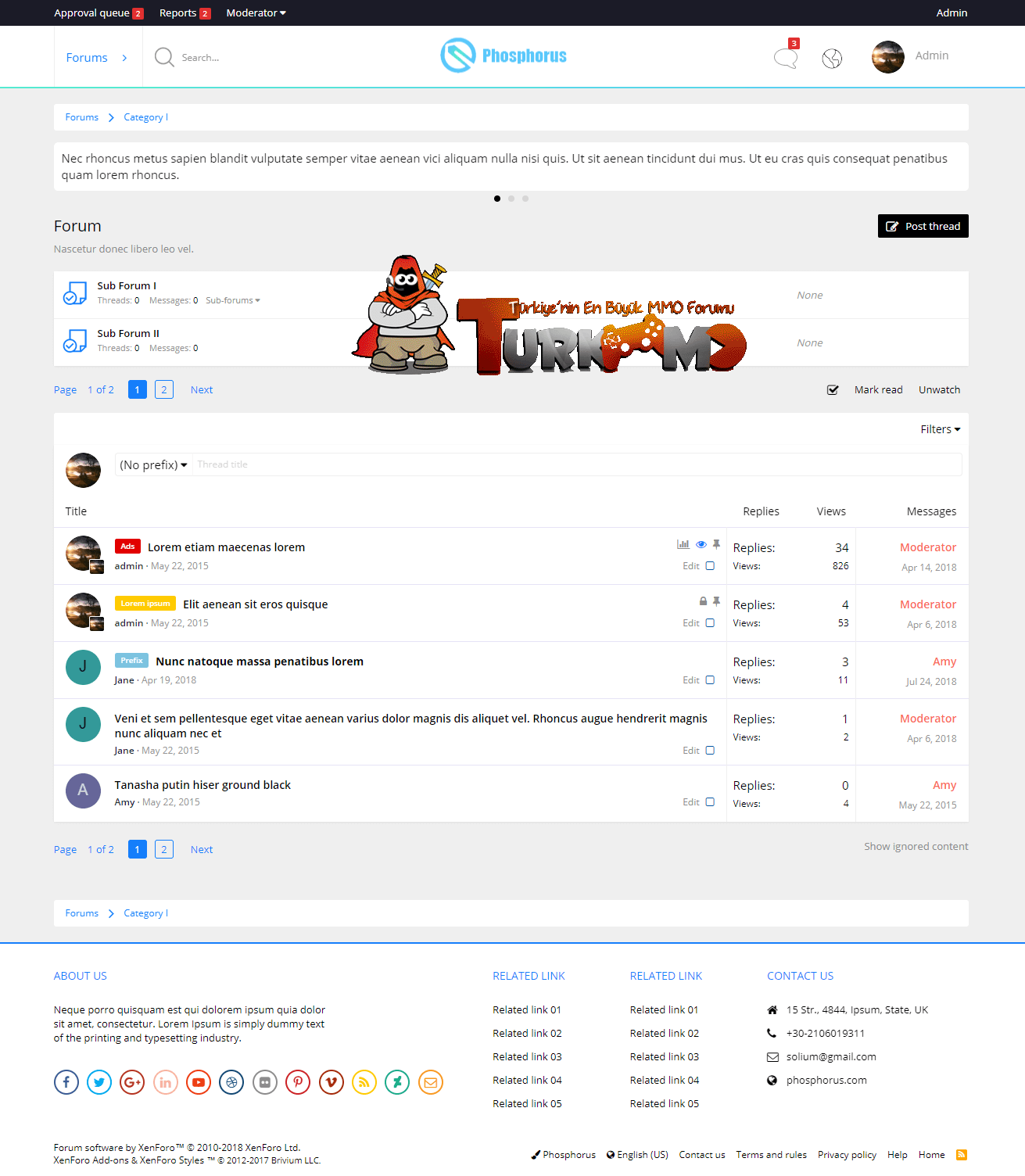Image resolution: width=1025 pixels, height=1176 pixels.
Task: Open the Pinterest social icon
Action: point(298,1082)
